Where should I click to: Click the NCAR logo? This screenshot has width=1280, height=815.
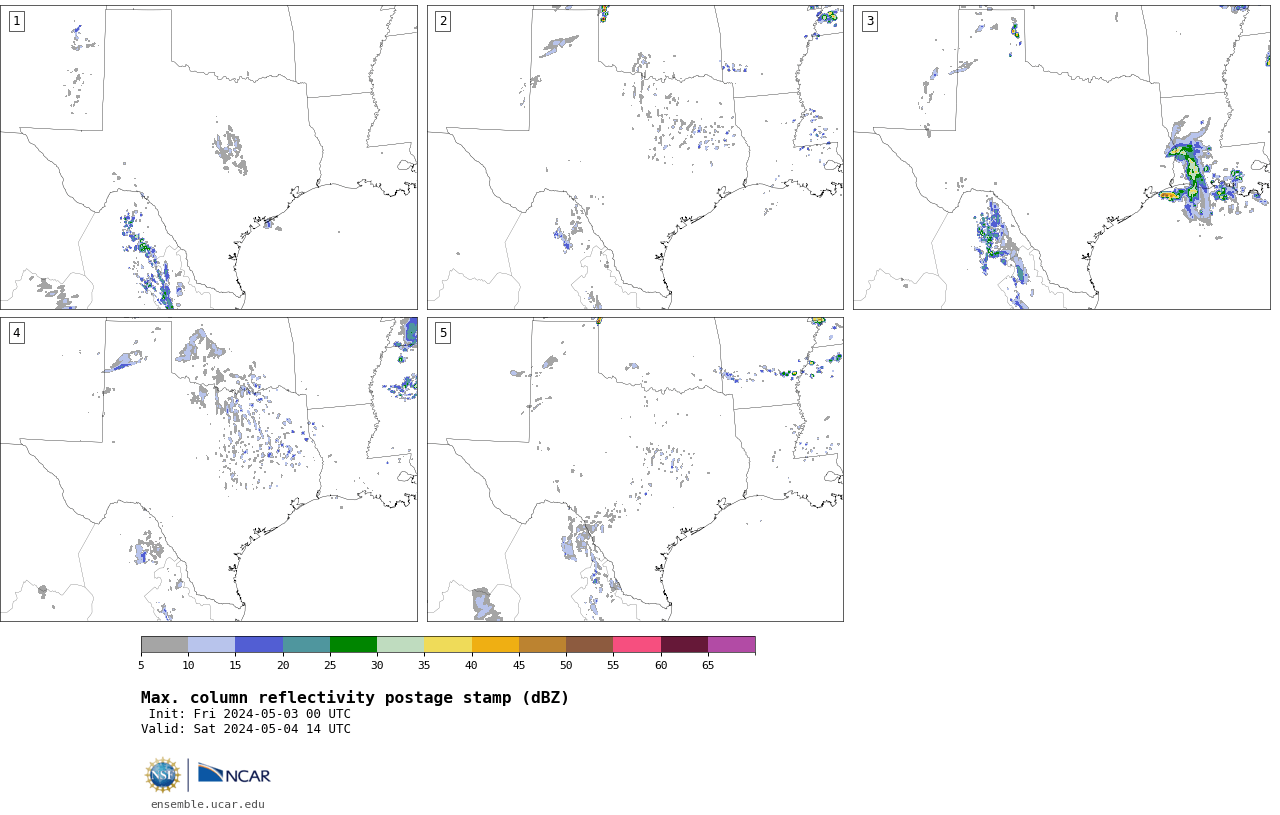(234, 774)
